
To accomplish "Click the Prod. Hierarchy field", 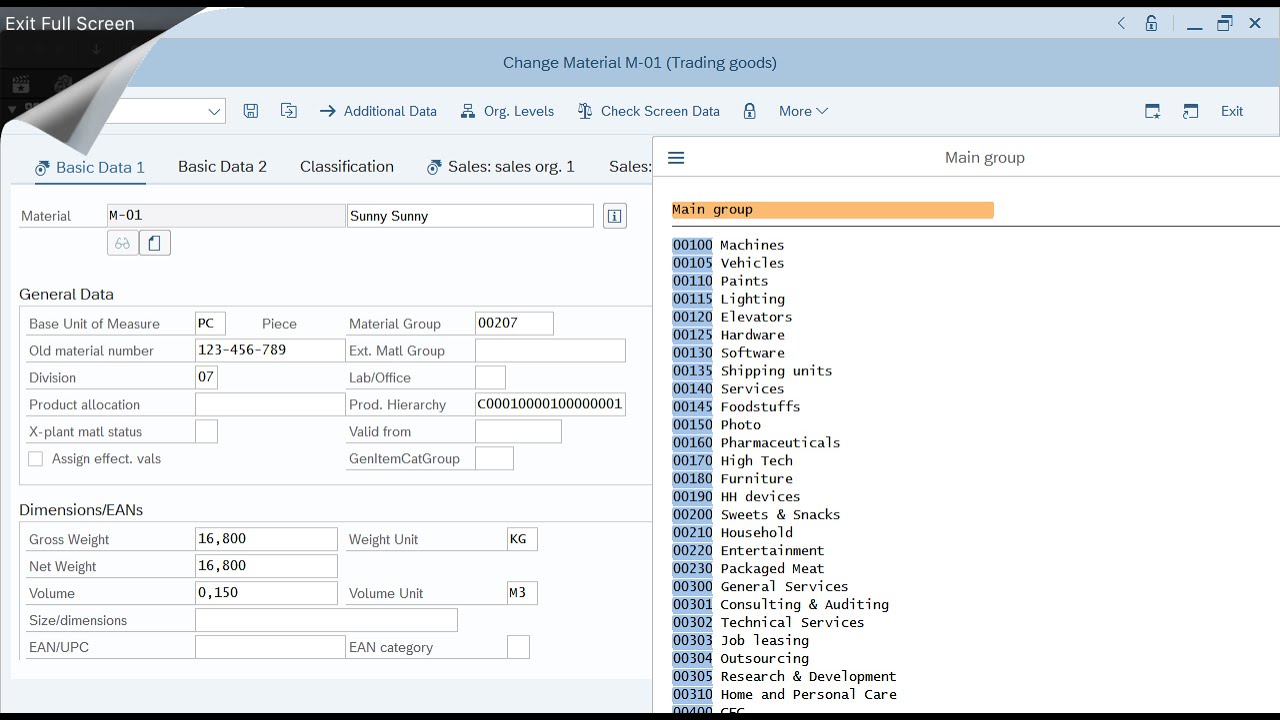I will [x=550, y=404].
